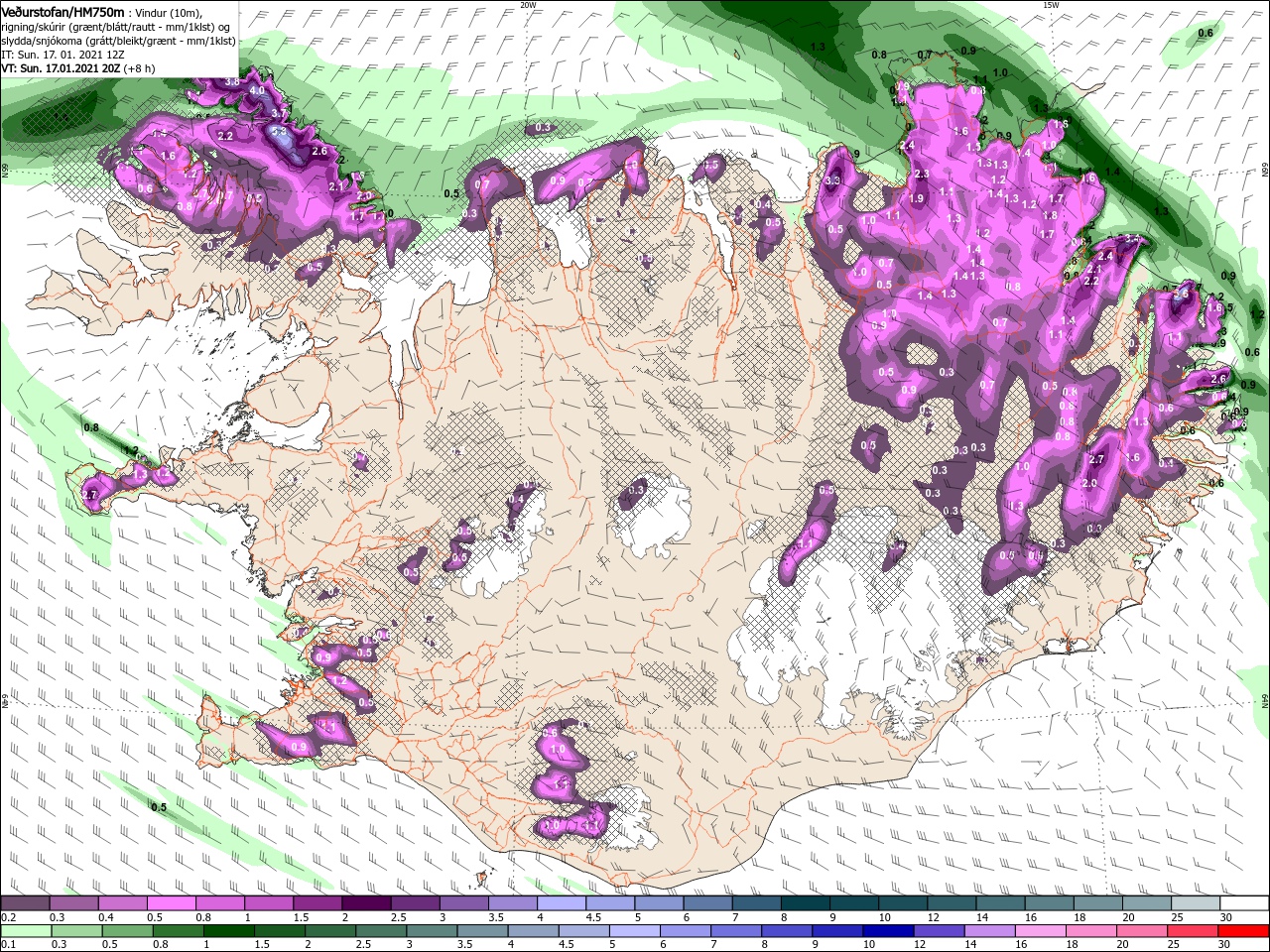
Task: Select the darkest purple snow swatch for 2
Action: pos(365,903)
